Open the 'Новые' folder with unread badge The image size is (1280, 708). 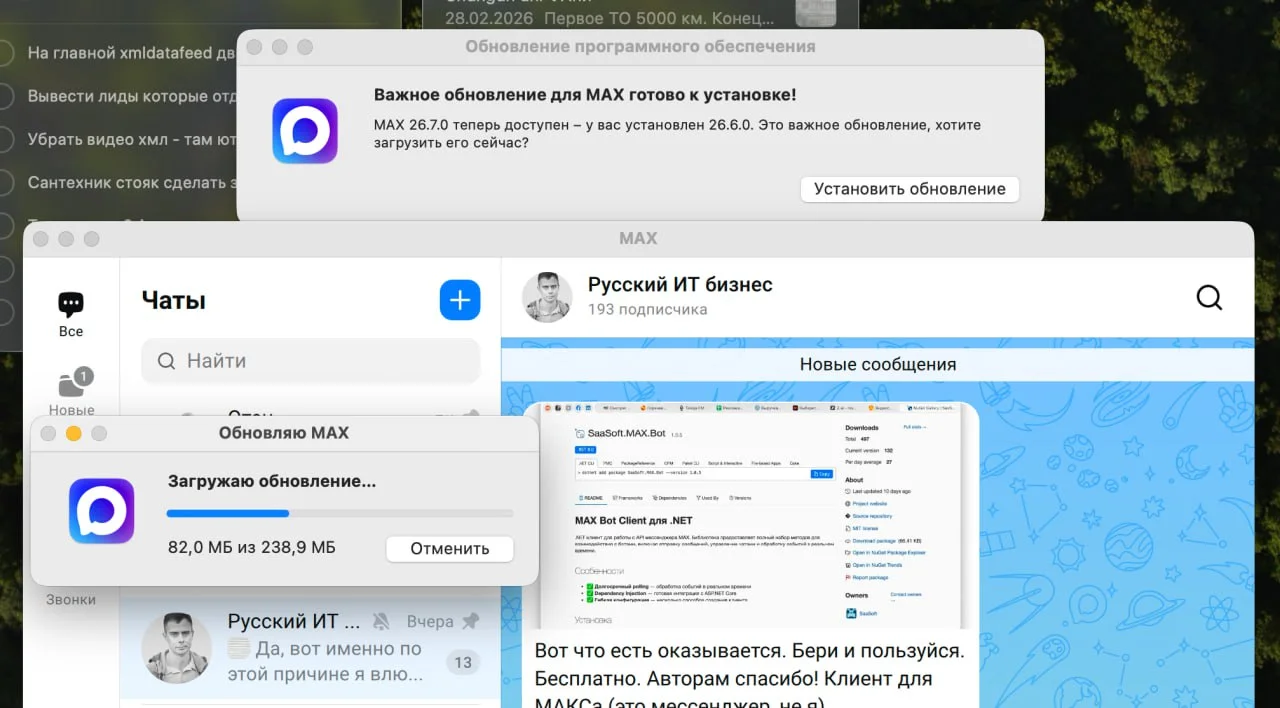click(71, 385)
